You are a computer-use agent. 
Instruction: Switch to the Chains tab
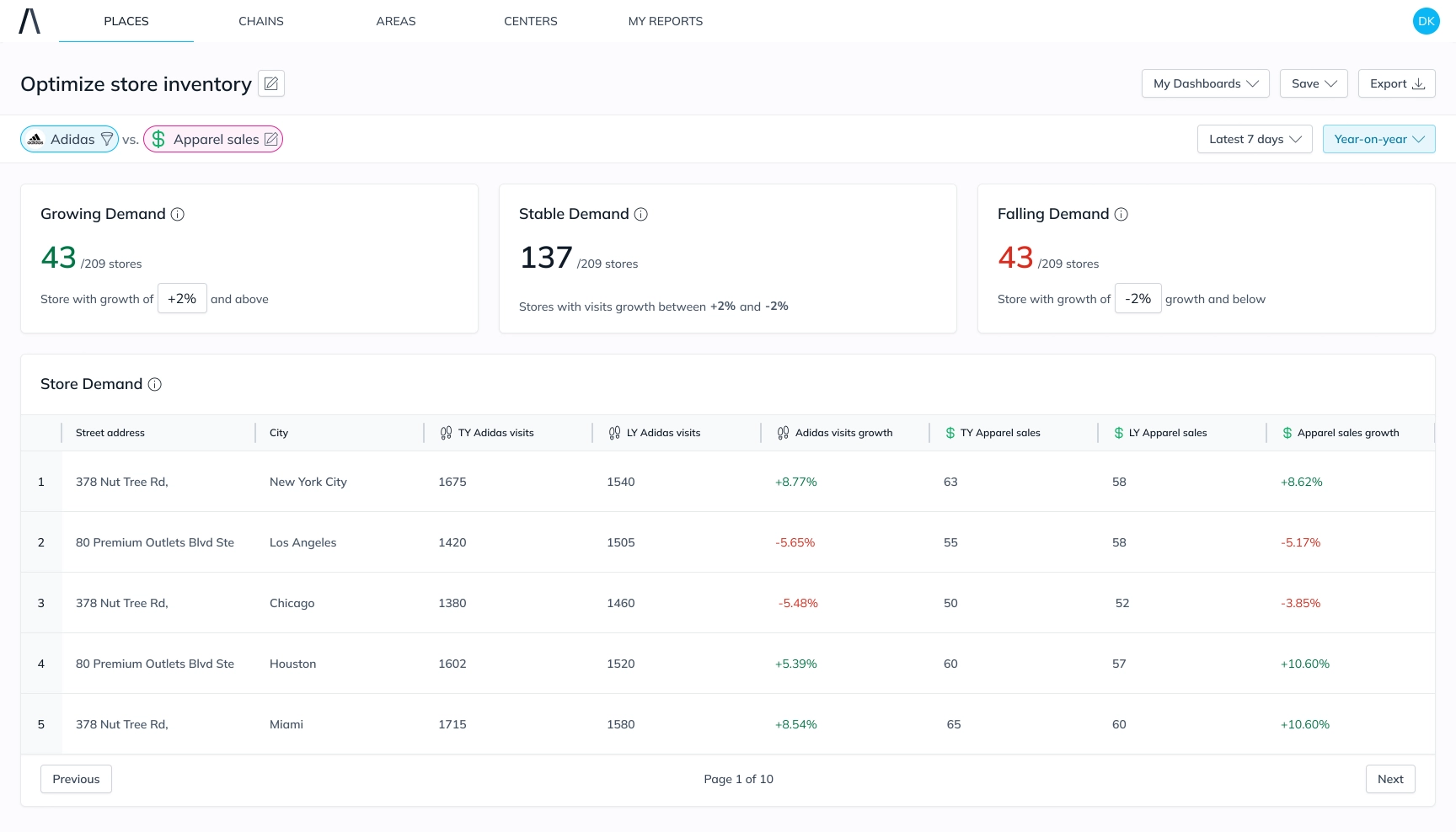[261, 21]
